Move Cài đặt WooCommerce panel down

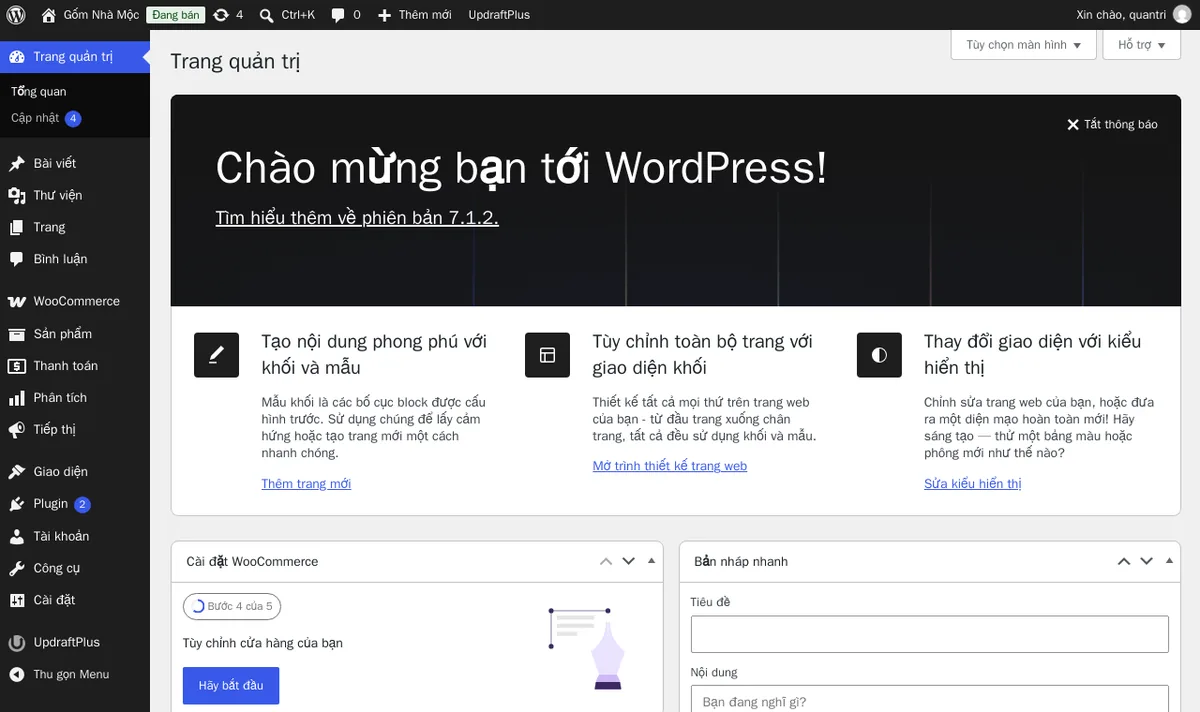point(629,562)
